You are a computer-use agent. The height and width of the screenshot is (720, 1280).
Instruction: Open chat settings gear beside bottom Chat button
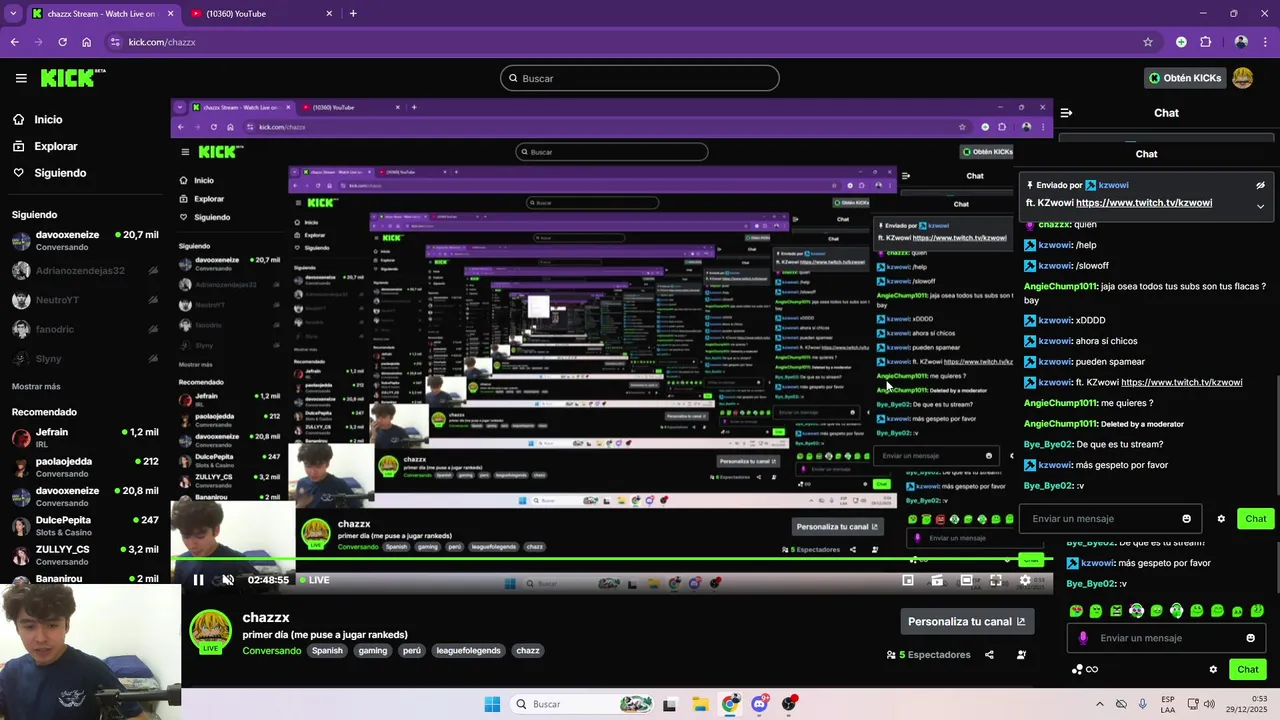[1213, 669]
